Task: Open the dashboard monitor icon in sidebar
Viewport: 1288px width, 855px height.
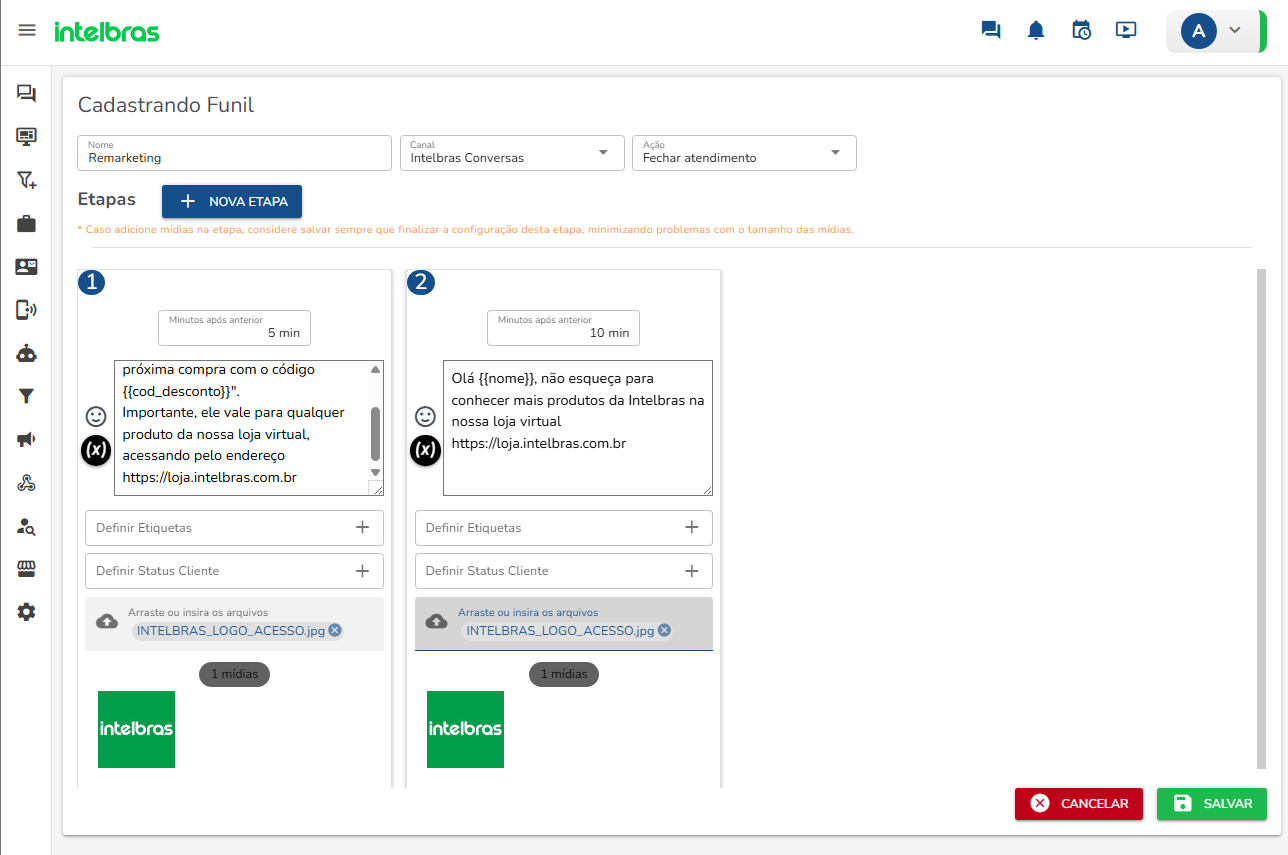Action: pos(26,136)
